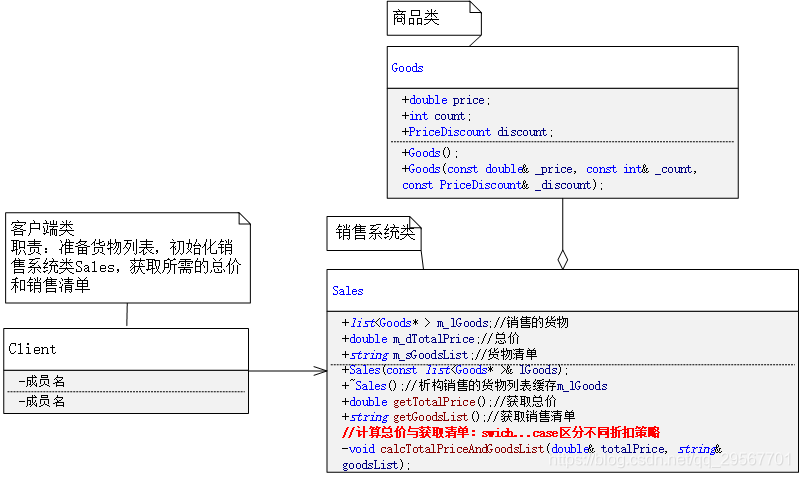The height and width of the screenshot is (478, 800).
Task: Select the calcTotalPriceAndGoodsList method line
Action: pos(532,457)
